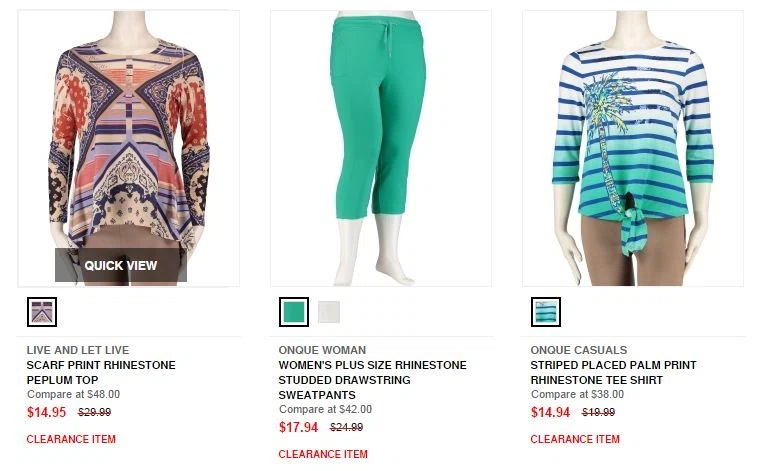Click Clearance Item label under peplum top
Image resolution: width=757 pixels, height=471 pixels.
pos(71,439)
